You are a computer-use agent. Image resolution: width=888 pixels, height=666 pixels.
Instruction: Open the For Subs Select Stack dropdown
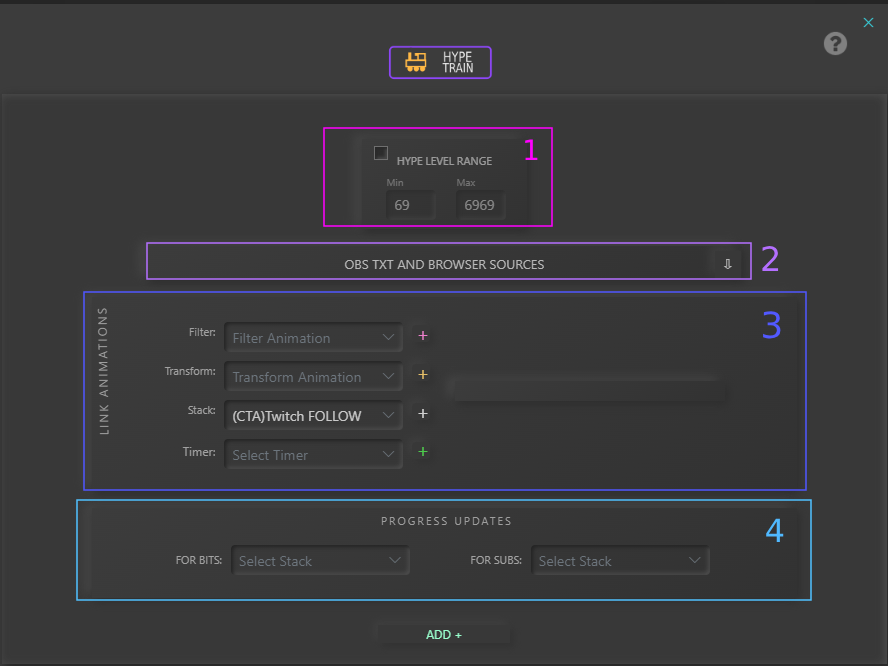(x=620, y=561)
